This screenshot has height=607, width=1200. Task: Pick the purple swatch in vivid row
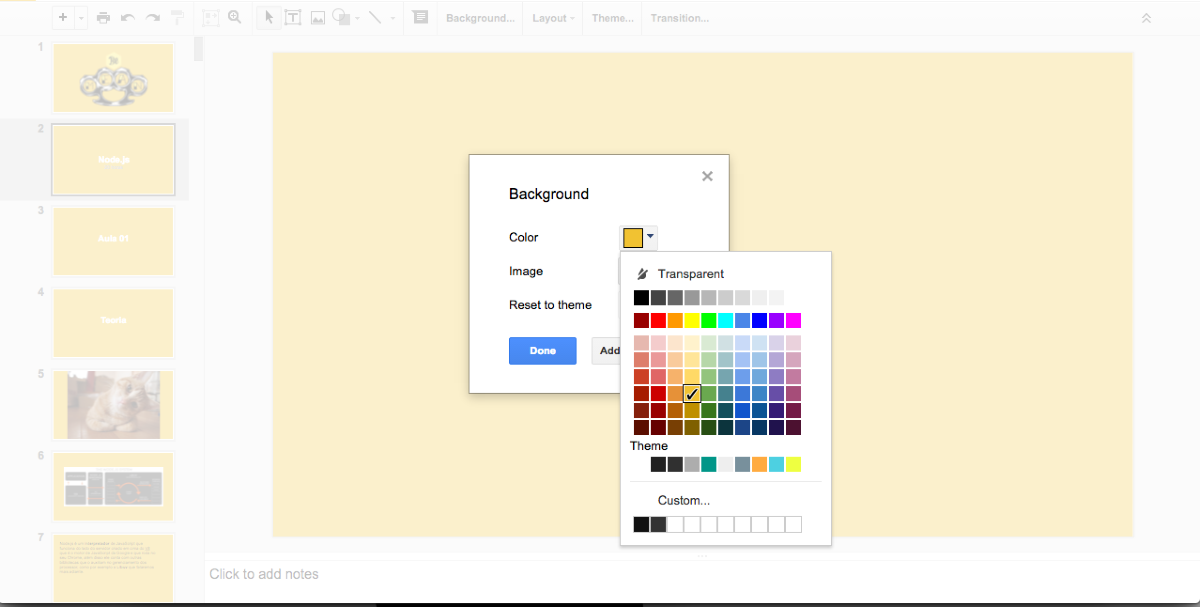click(777, 321)
